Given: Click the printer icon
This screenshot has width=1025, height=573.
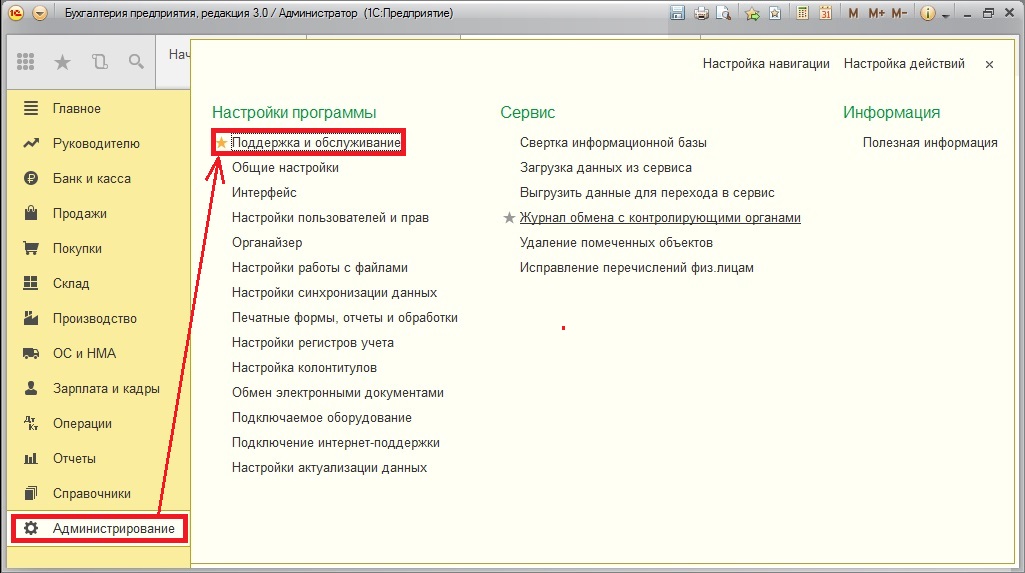Looking at the screenshot, I should (701, 13).
